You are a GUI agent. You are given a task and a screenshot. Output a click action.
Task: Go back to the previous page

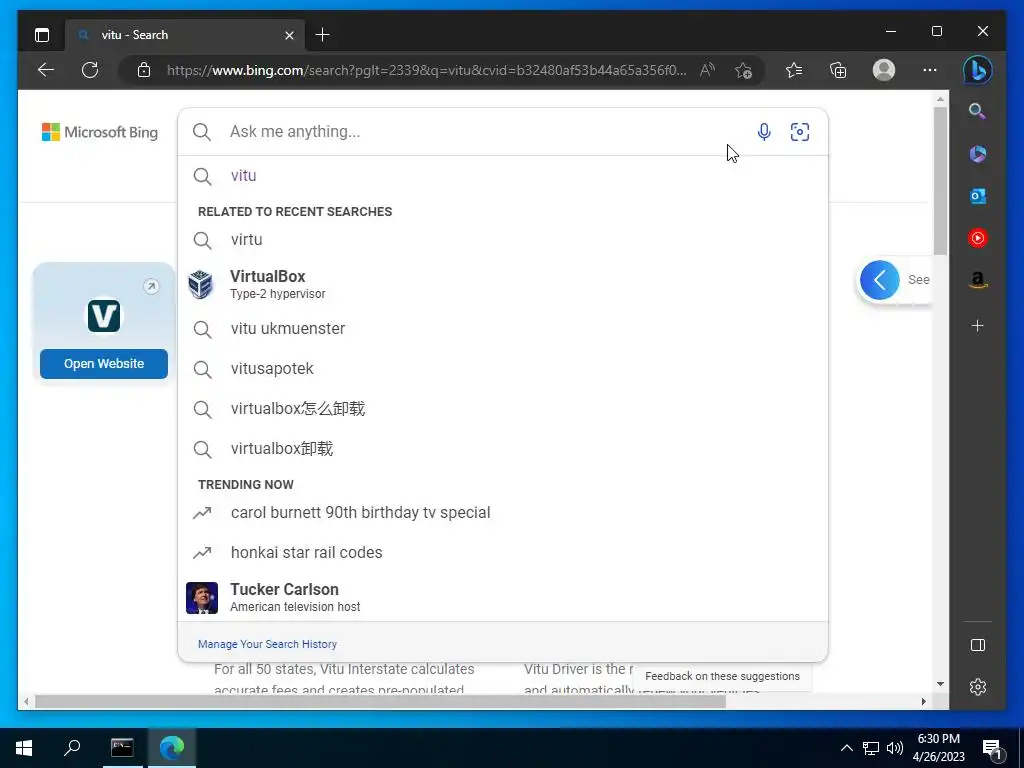coord(46,70)
